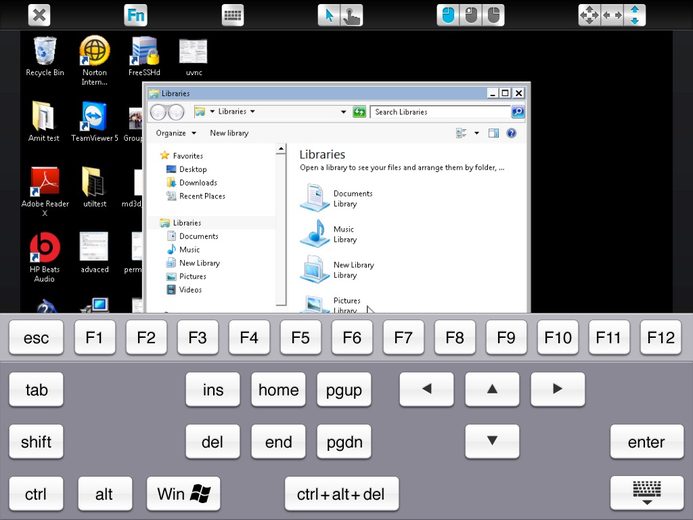Open Norton Internet desktop shortcut
This screenshot has height=520, width=693.
[95, 61]
